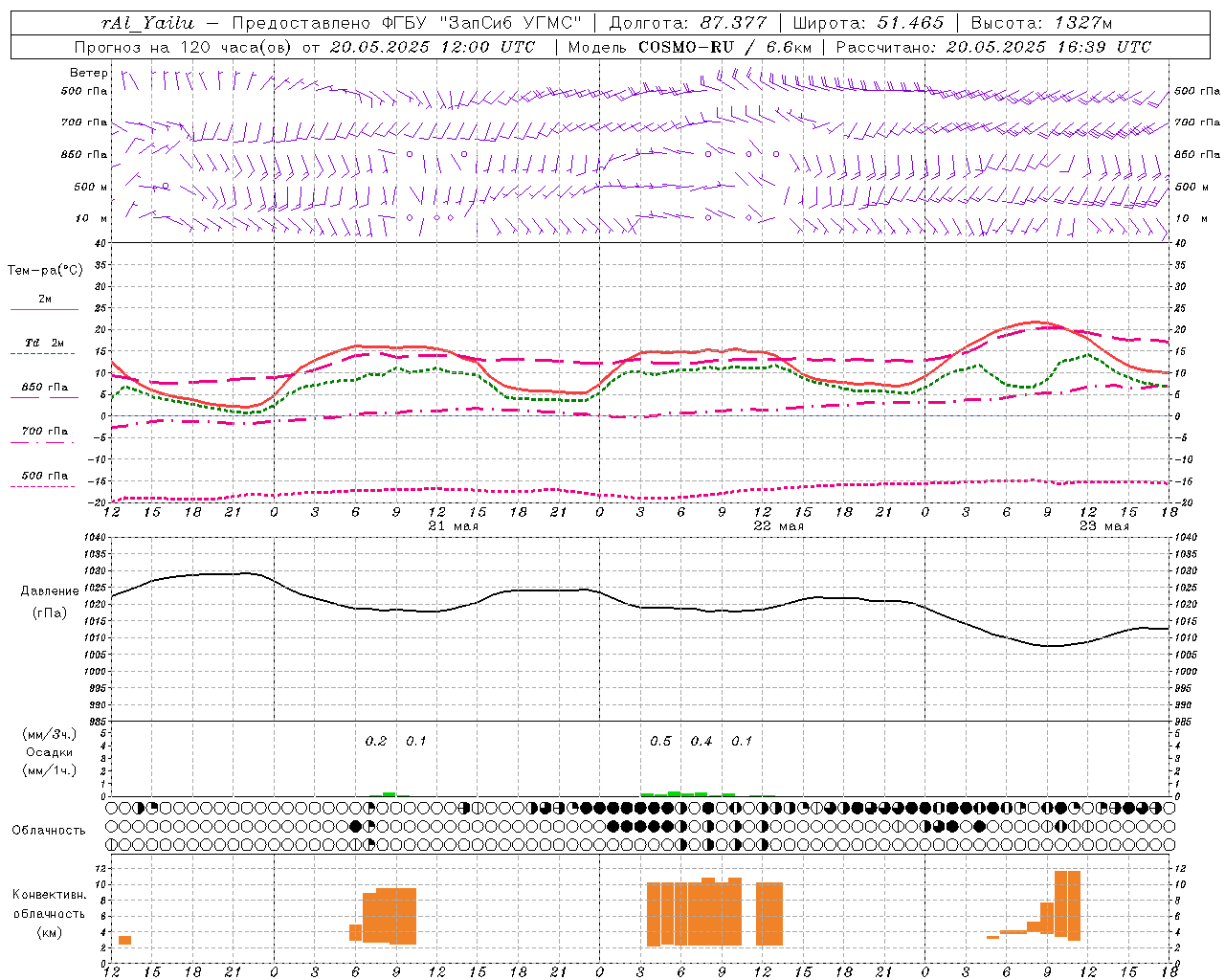Click the (мм/3ч.) unit label
1225x980 pixels.
[x=50, y=734]
